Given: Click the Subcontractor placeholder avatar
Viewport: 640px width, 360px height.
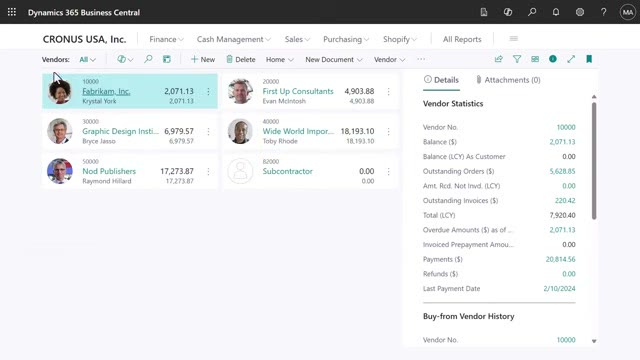Looking at the screenshot, I should tap(240, 171).
